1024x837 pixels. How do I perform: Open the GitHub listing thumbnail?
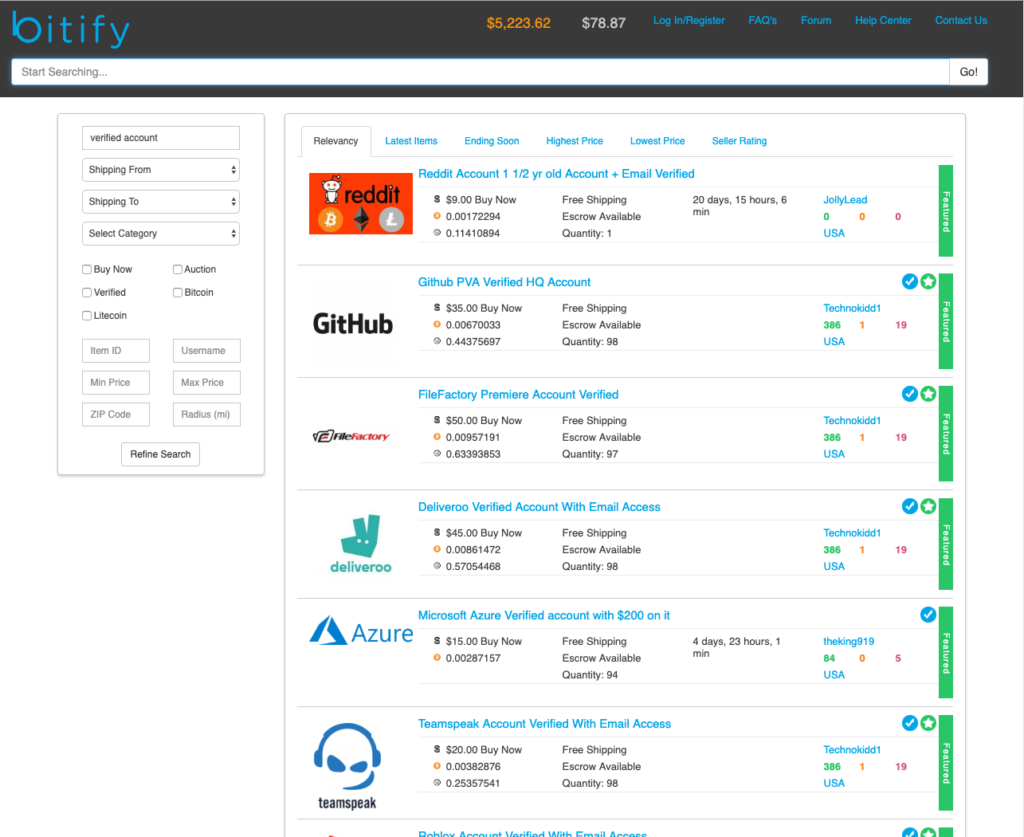coord(353,324)
